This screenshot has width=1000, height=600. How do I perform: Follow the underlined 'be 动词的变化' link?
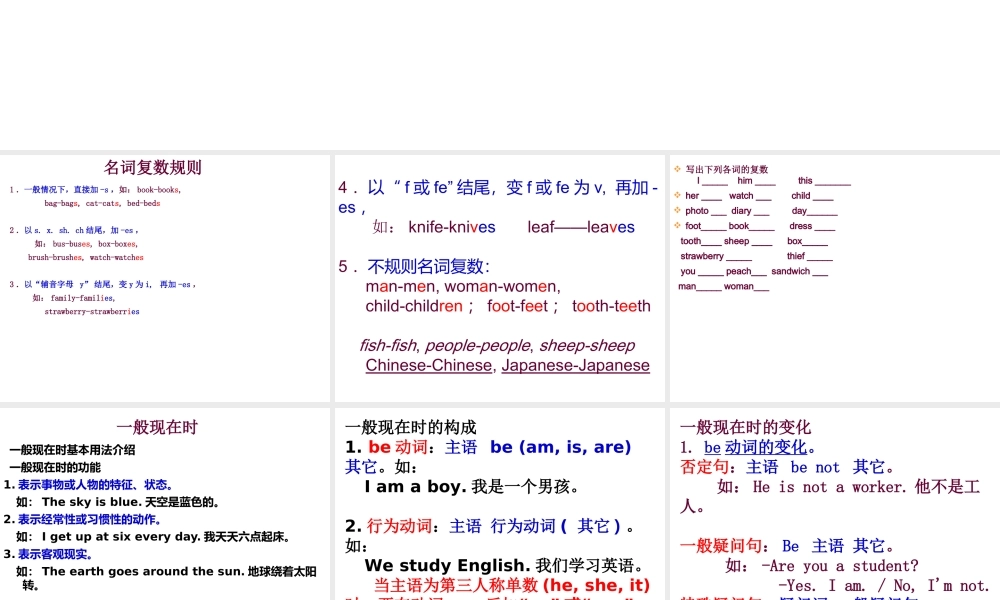pos(755,448)
